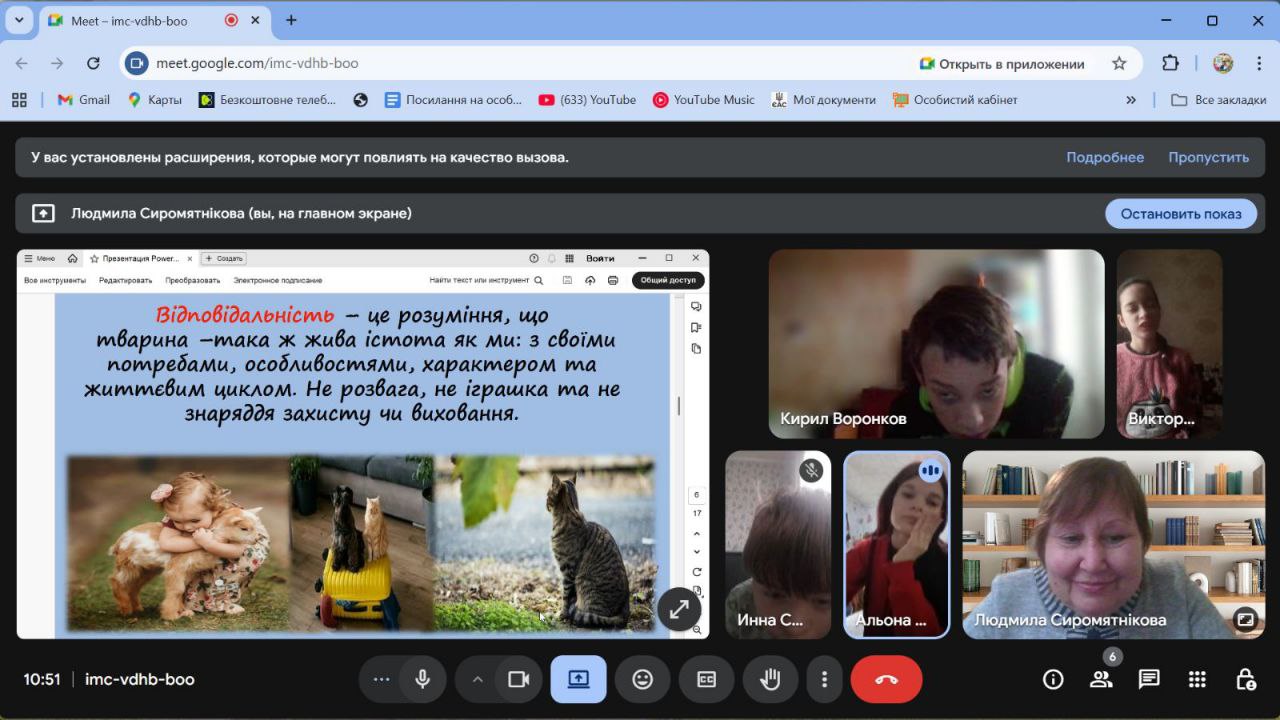Expand the hidden bookmarks chevron
Viewport: 1280px width, 720px height.
(1131, 100)
